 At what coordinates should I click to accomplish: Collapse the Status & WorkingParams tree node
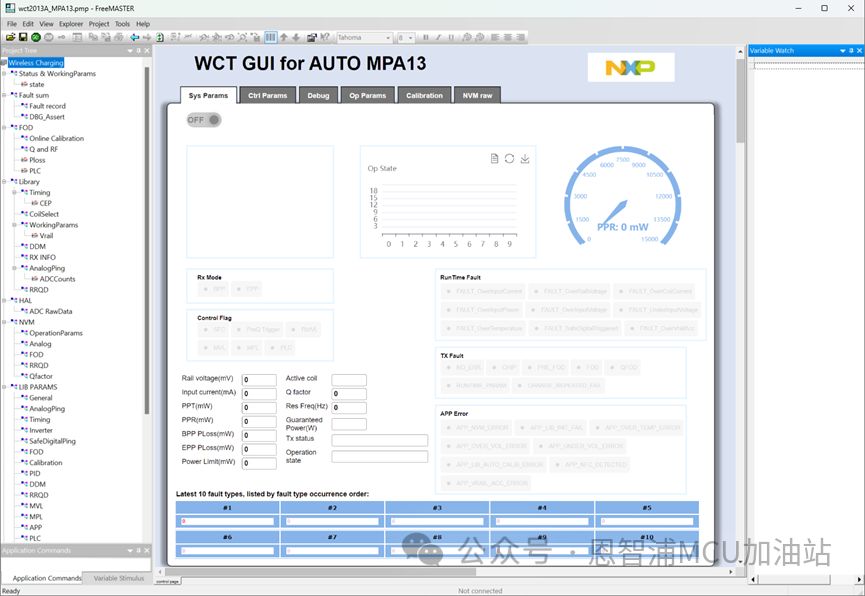[4, 73]
